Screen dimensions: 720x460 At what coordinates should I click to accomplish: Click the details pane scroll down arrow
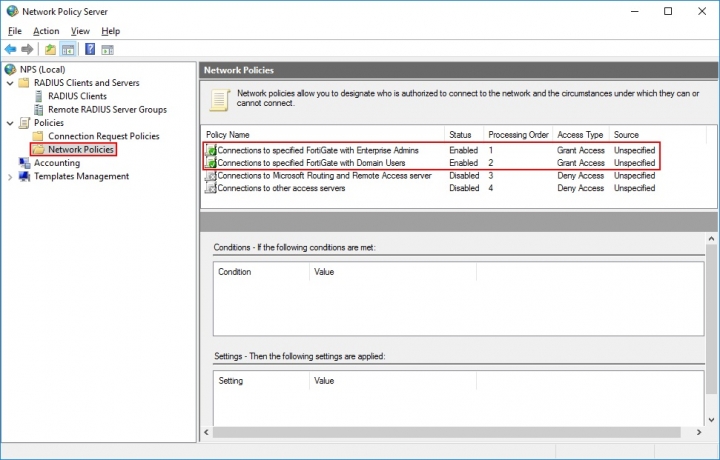click(x=711, y=420)
